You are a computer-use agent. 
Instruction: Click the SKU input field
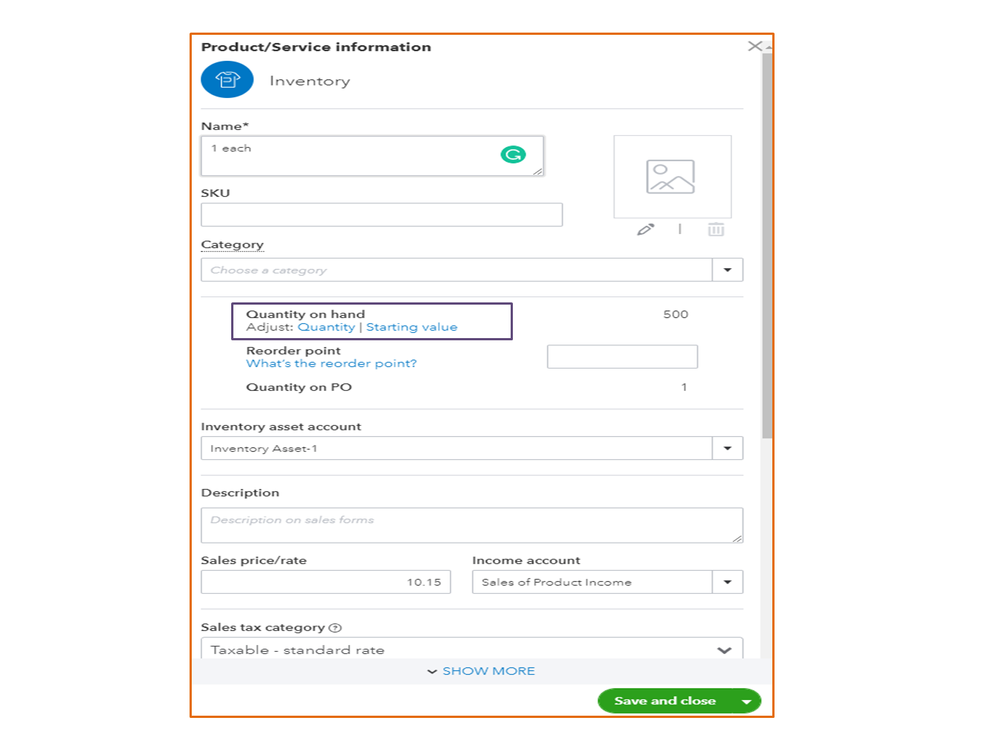[x=381, y=215]
